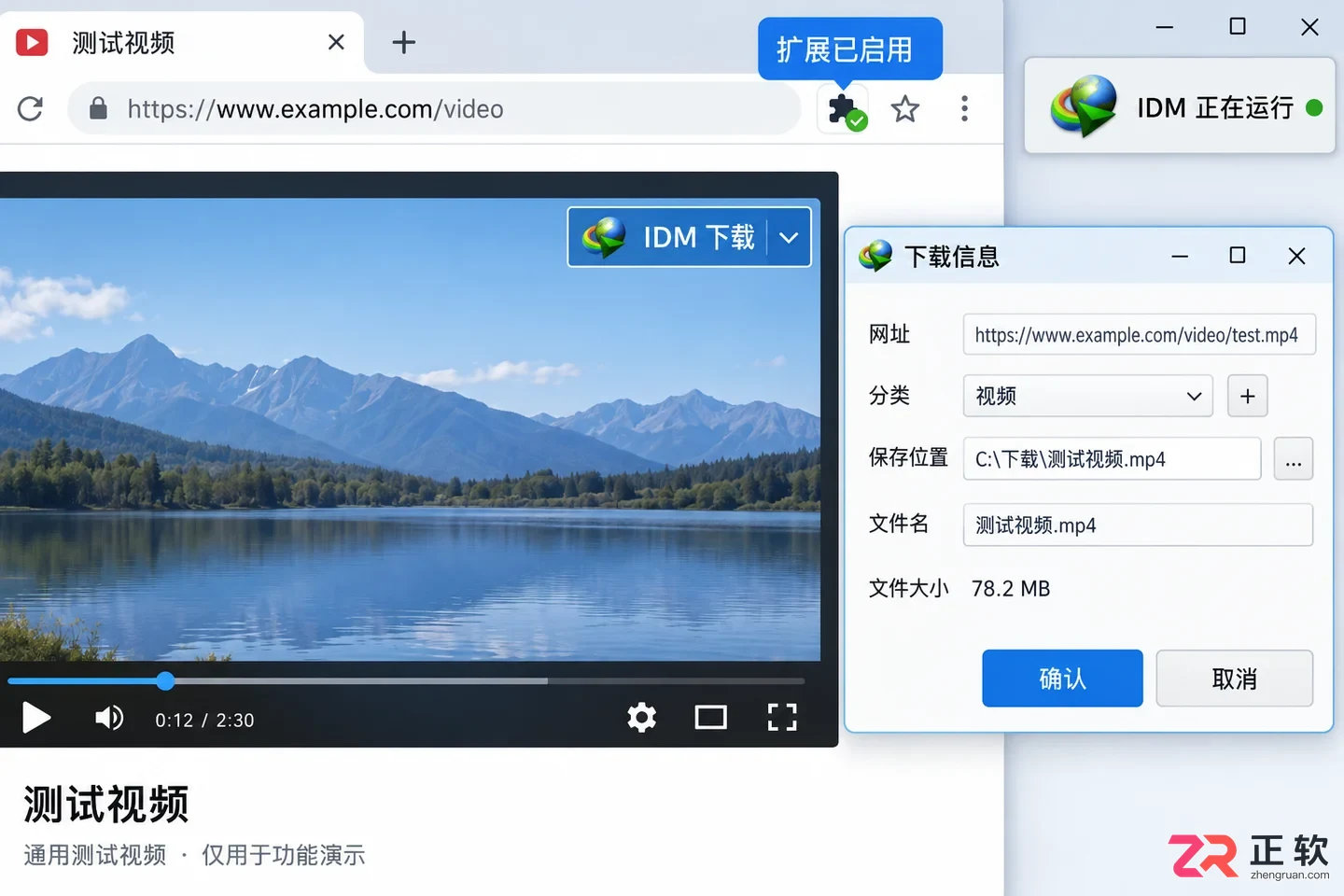Click the 文件名 field 测试视频.mp4
The image size is (1344, 896).
coord(1138,525)
